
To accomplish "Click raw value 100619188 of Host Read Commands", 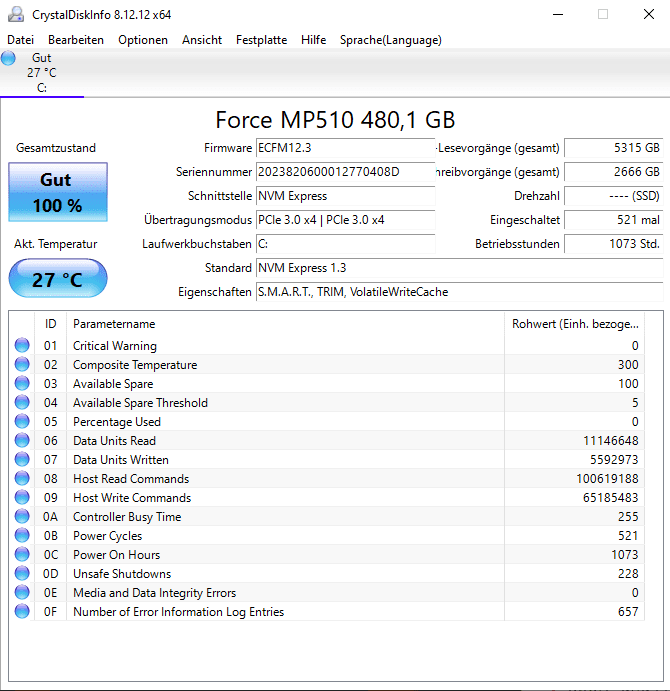I will (x=607, y=479).
